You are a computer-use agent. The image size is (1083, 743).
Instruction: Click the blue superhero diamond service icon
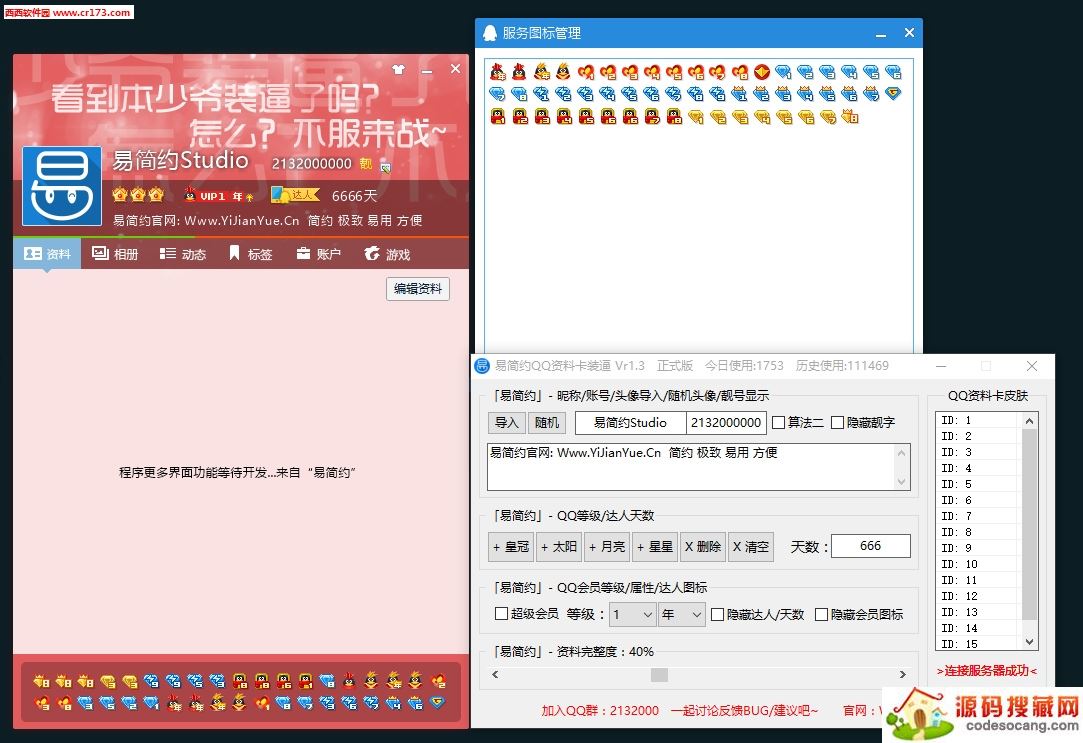click(893, 94)
